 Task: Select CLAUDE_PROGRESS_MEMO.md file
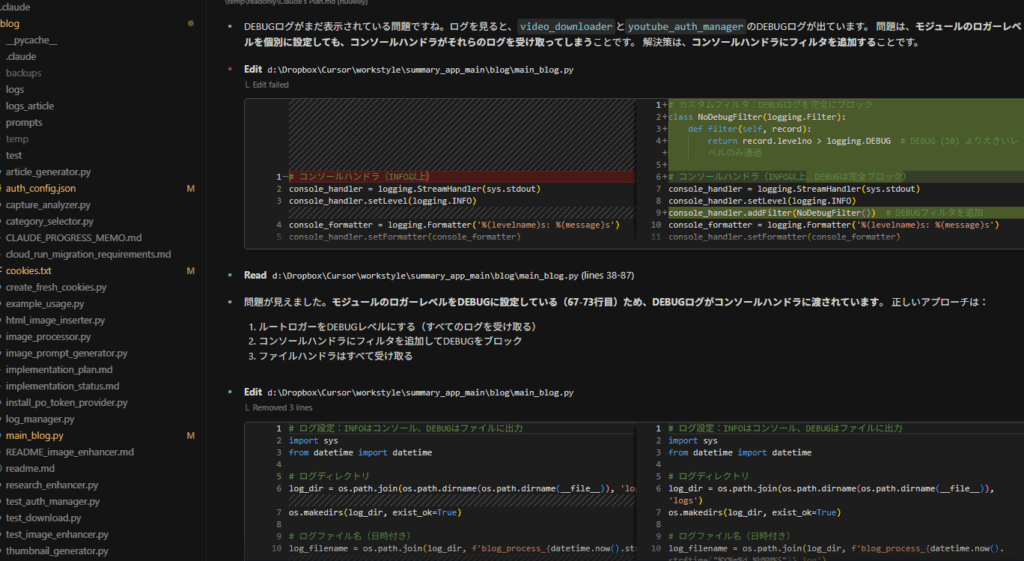(73, 238)
